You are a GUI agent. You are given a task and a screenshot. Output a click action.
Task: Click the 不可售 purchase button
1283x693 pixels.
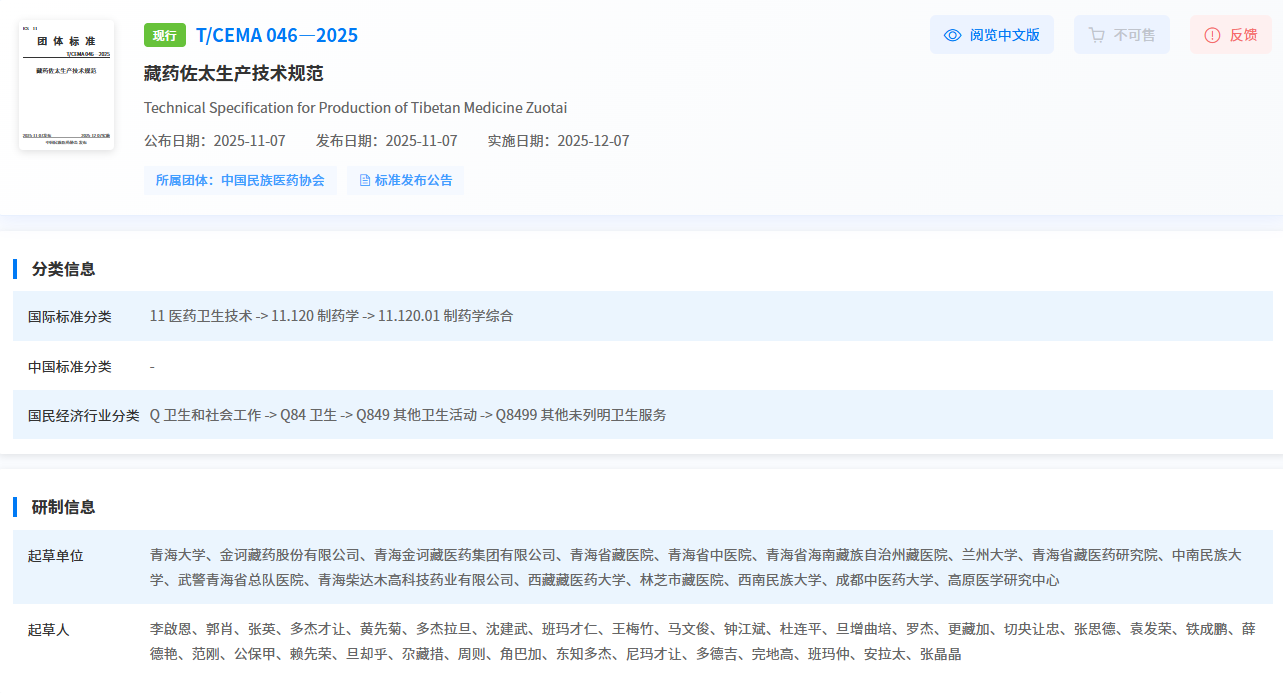point(1122,35)
